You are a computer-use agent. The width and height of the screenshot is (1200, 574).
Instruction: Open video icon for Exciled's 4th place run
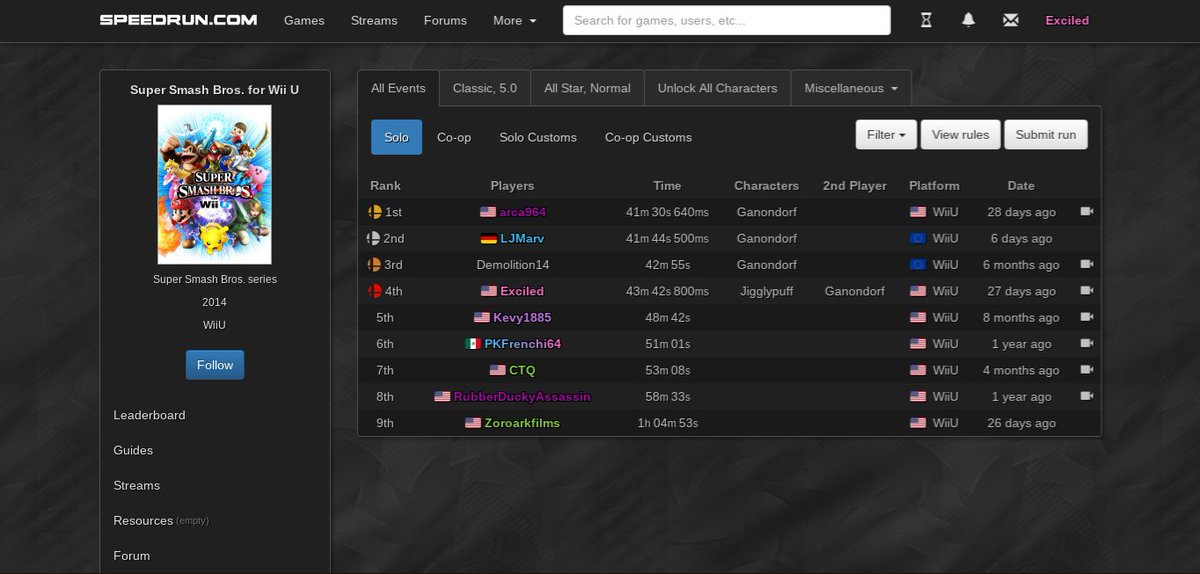coord(1087,291)
